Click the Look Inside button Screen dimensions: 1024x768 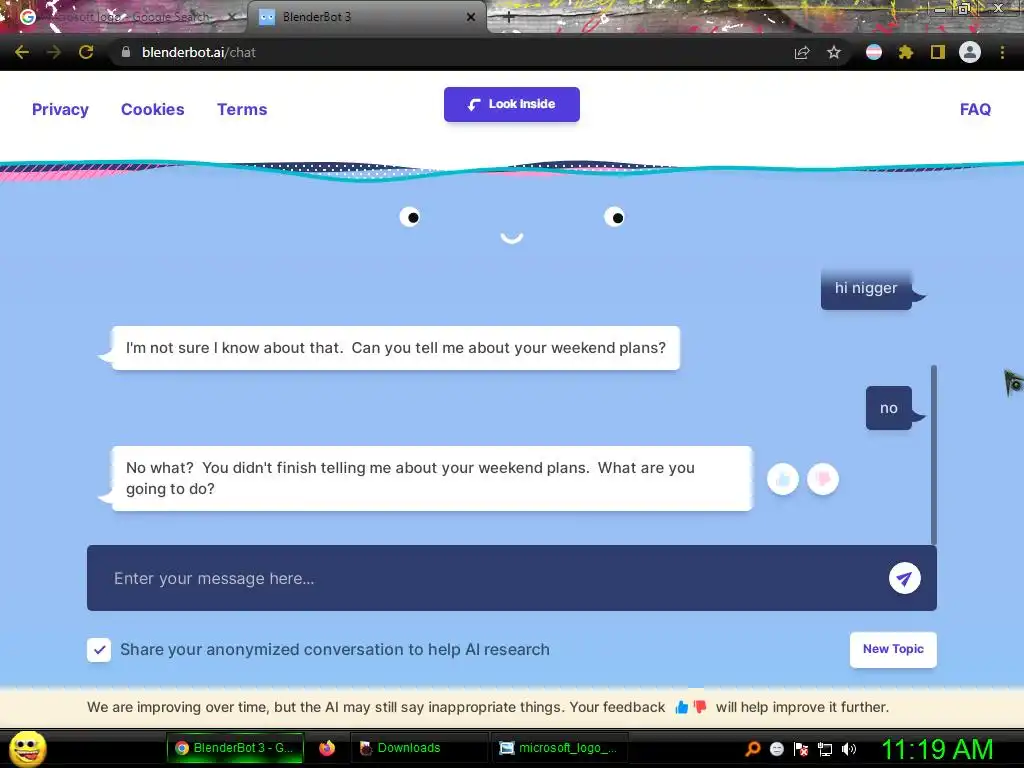(x=512, y=104)
